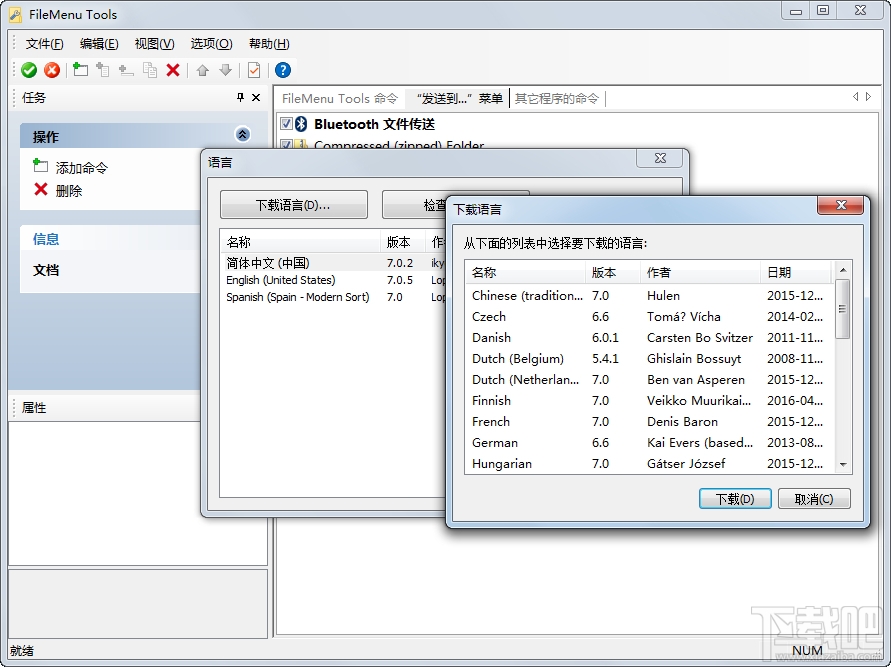The width and height of the screenshot is (891, 667).
Task: Select the French language row
Action: pyautogui.click(x=649, y=422)
